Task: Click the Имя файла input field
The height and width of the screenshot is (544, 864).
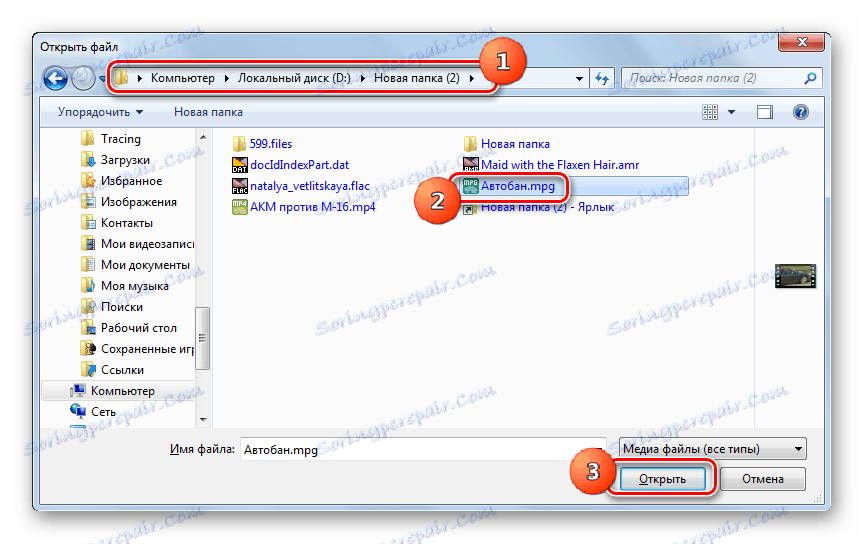Action: 423,450
